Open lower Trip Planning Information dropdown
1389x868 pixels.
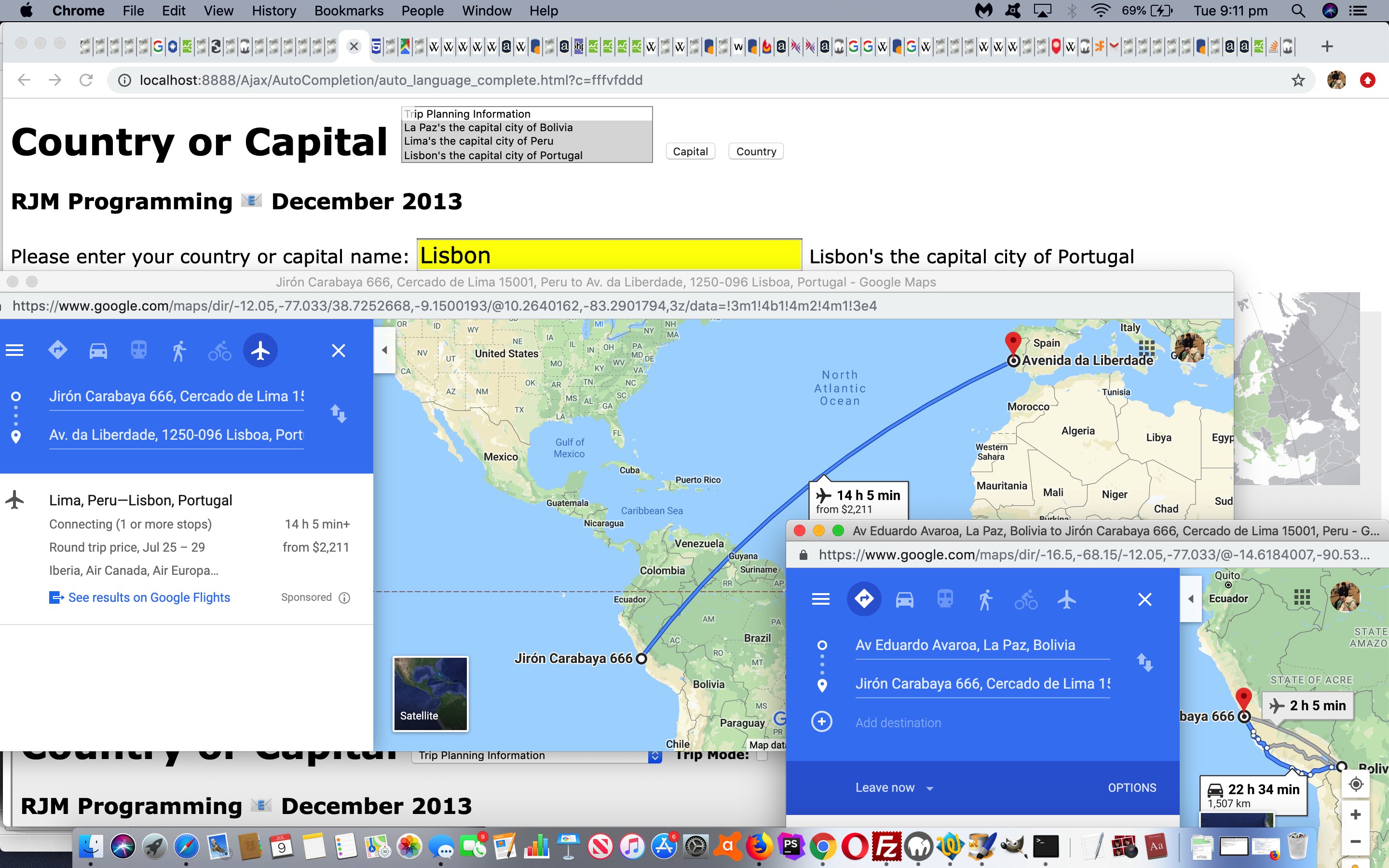[x=537, y=756]
